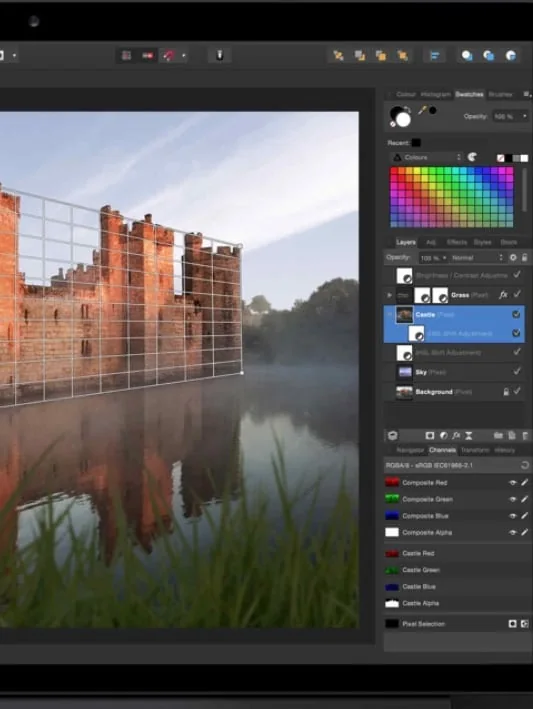Toggle Composite Red channel visibility eye
The width and height of the screenshot is (533, 709).
pos(513,482)
